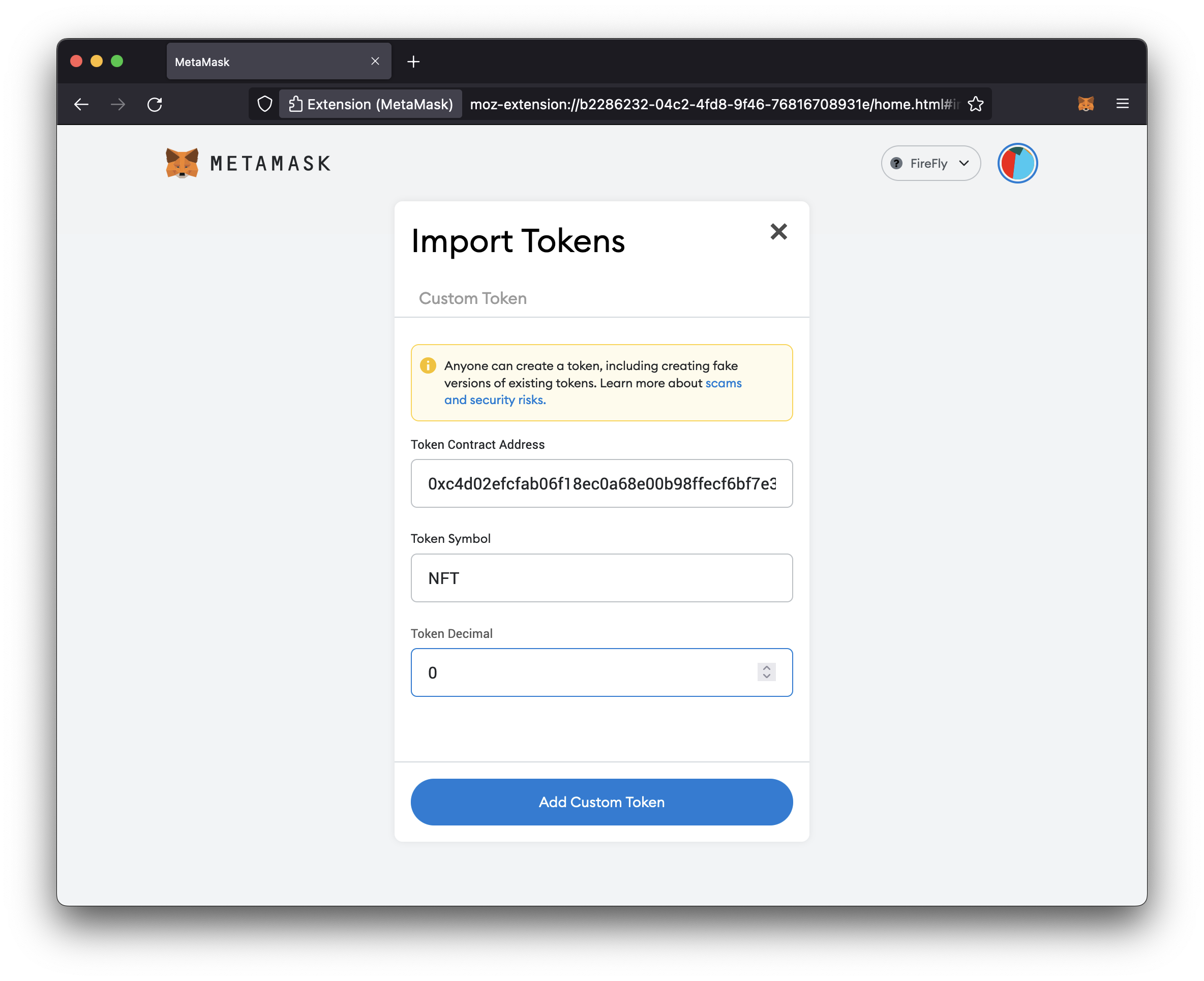The image size is (1204, 981).
Task: Click the browser hamburger menu icon
Action: (1122, 104)
